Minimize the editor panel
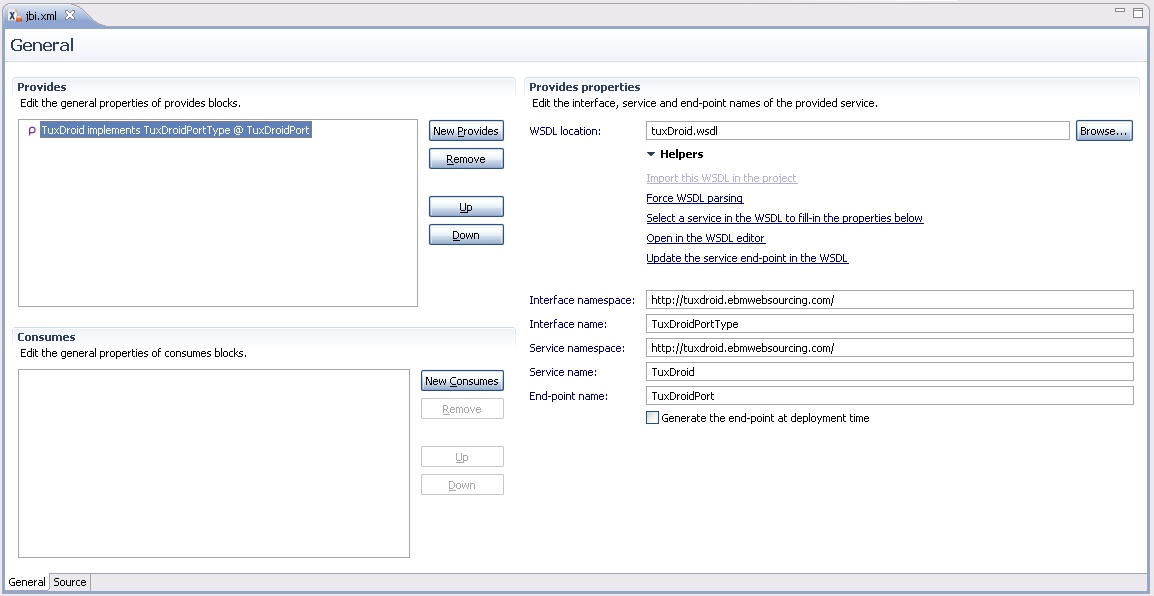The image size is (1154, 596). pyautogui.click(x=1120, y=12)
